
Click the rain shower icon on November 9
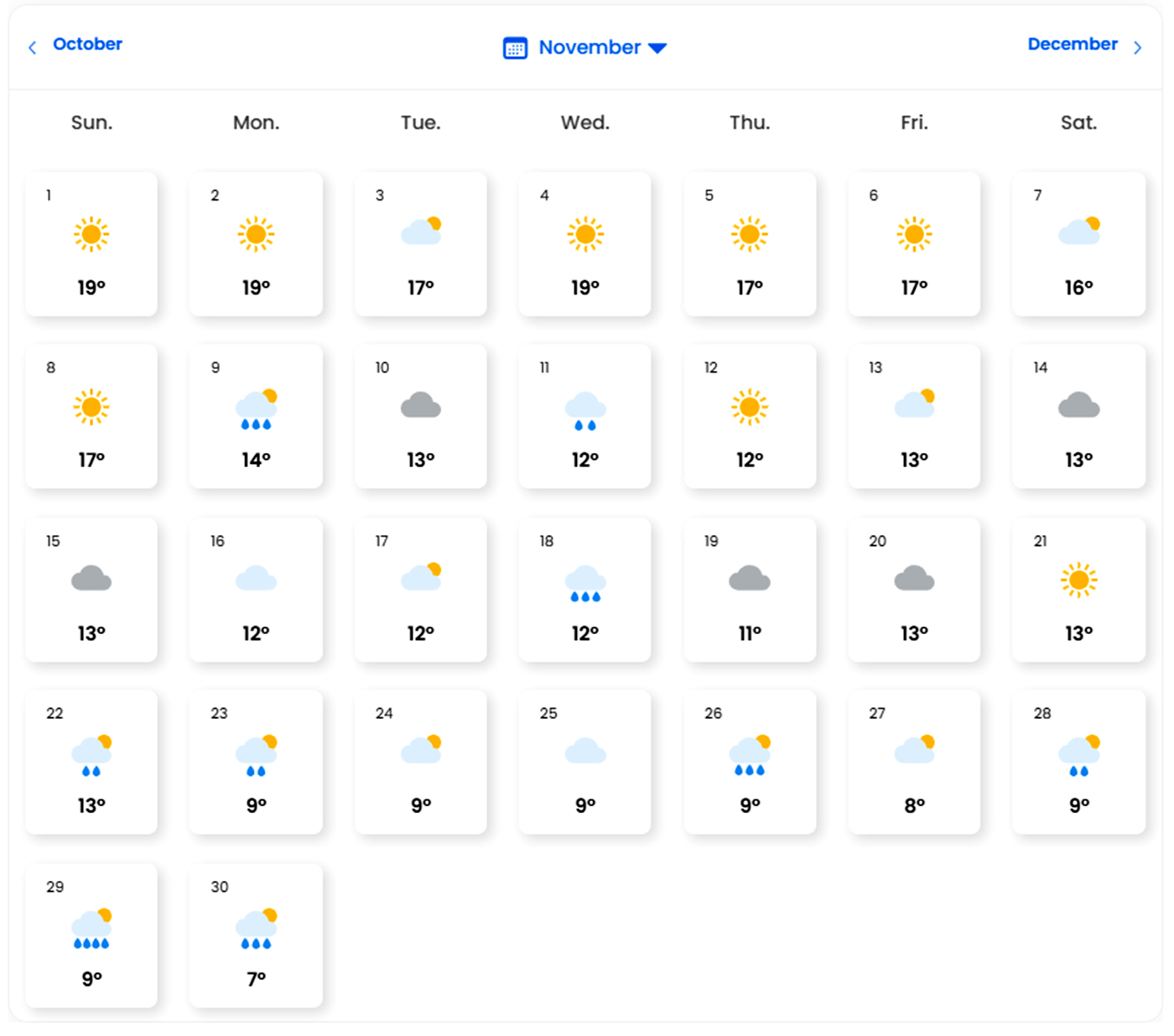[256, 409]
